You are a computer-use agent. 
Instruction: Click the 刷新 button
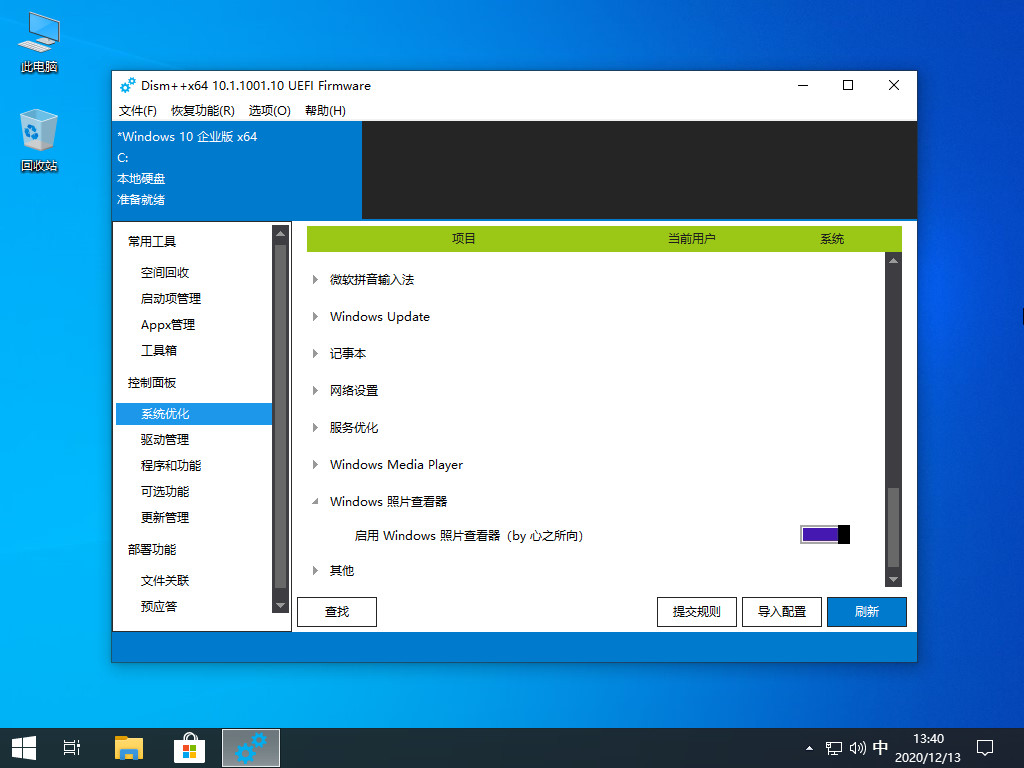pos(866,611)
